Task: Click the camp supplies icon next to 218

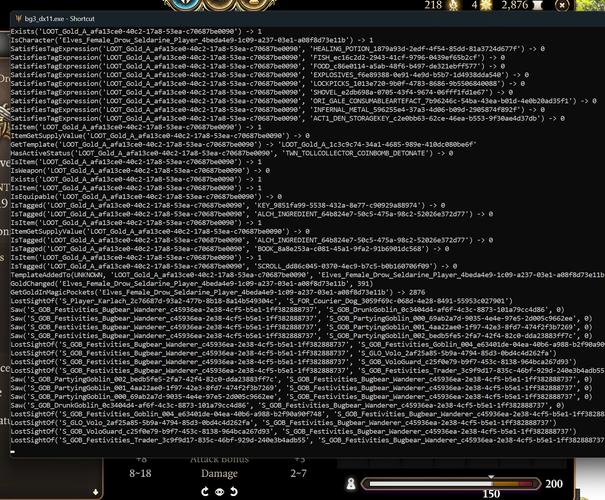Action: click(454, 5)
